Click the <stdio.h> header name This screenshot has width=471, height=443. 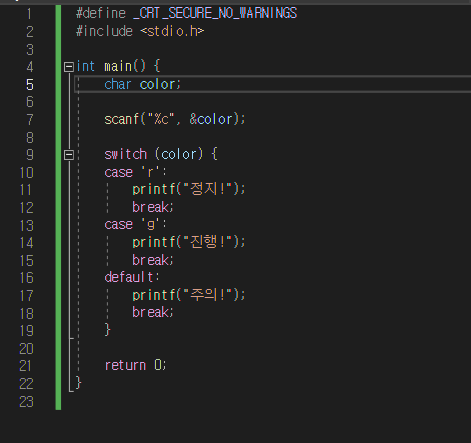[172, 31]
